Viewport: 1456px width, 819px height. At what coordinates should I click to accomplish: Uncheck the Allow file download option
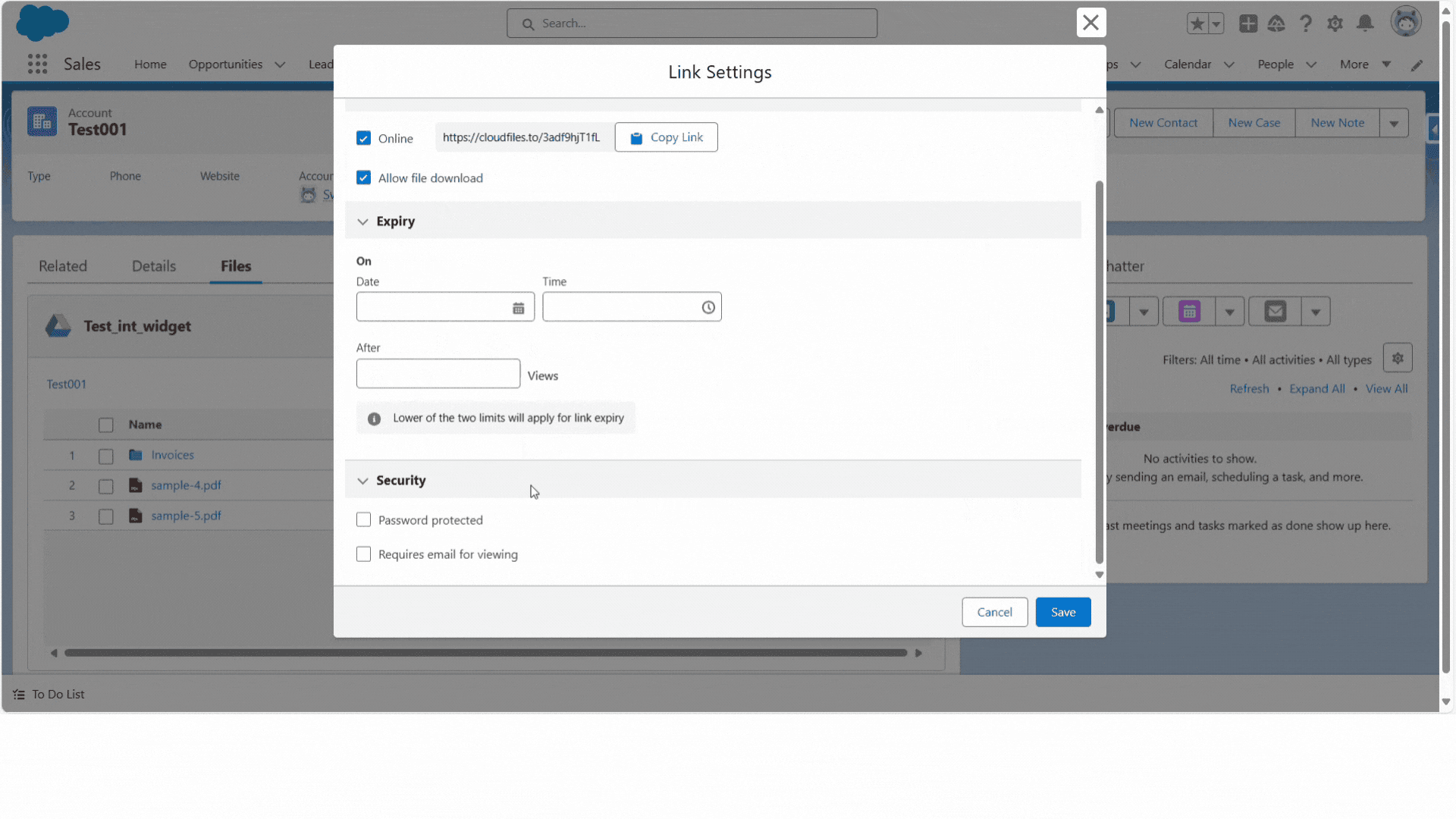click(x=364, y=177)
